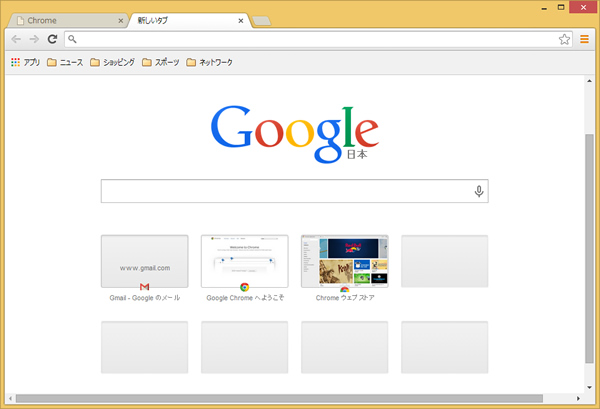
Task: Open the アプリ apps grid shortcut
Action: click(x=25, y=62)
